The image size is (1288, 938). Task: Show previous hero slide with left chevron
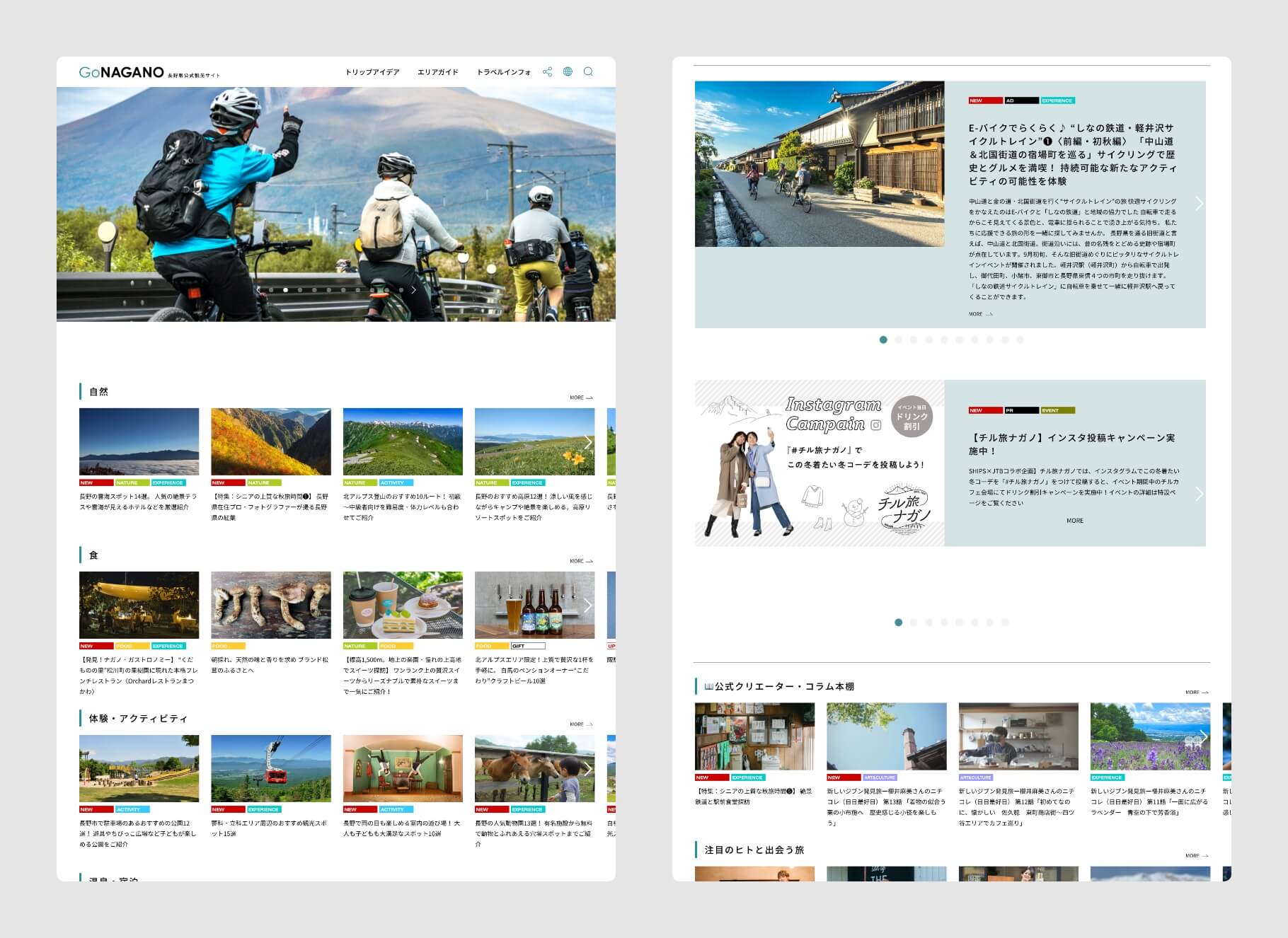(x=258, y=290)
